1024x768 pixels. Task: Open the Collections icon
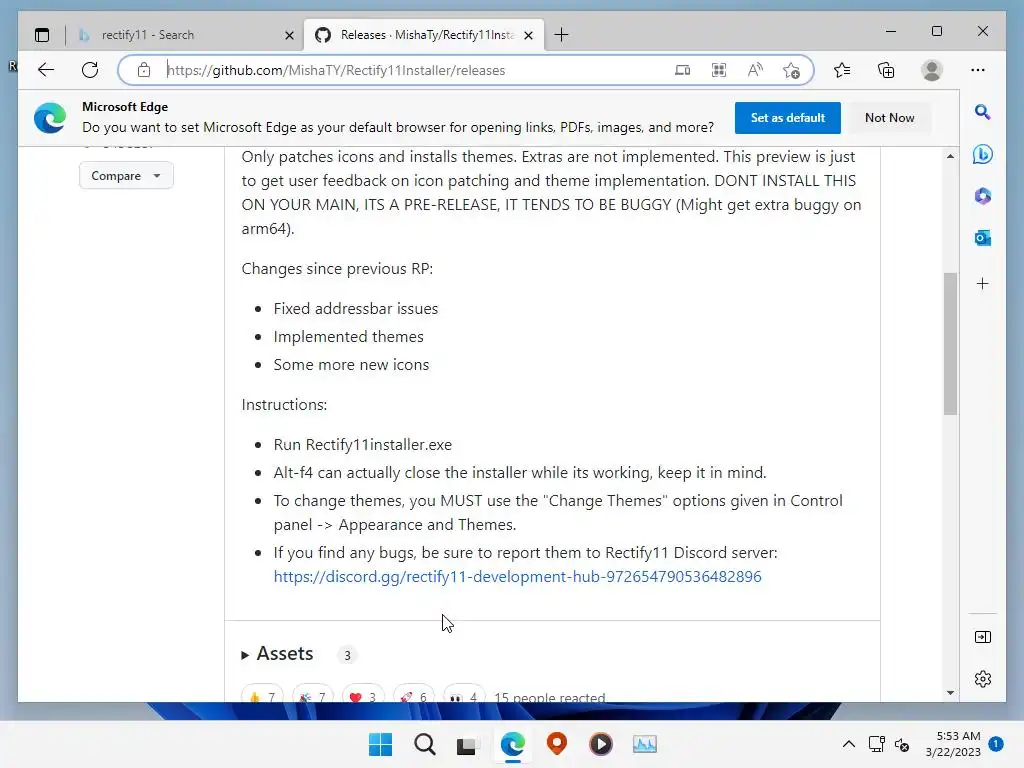(886, 70)
